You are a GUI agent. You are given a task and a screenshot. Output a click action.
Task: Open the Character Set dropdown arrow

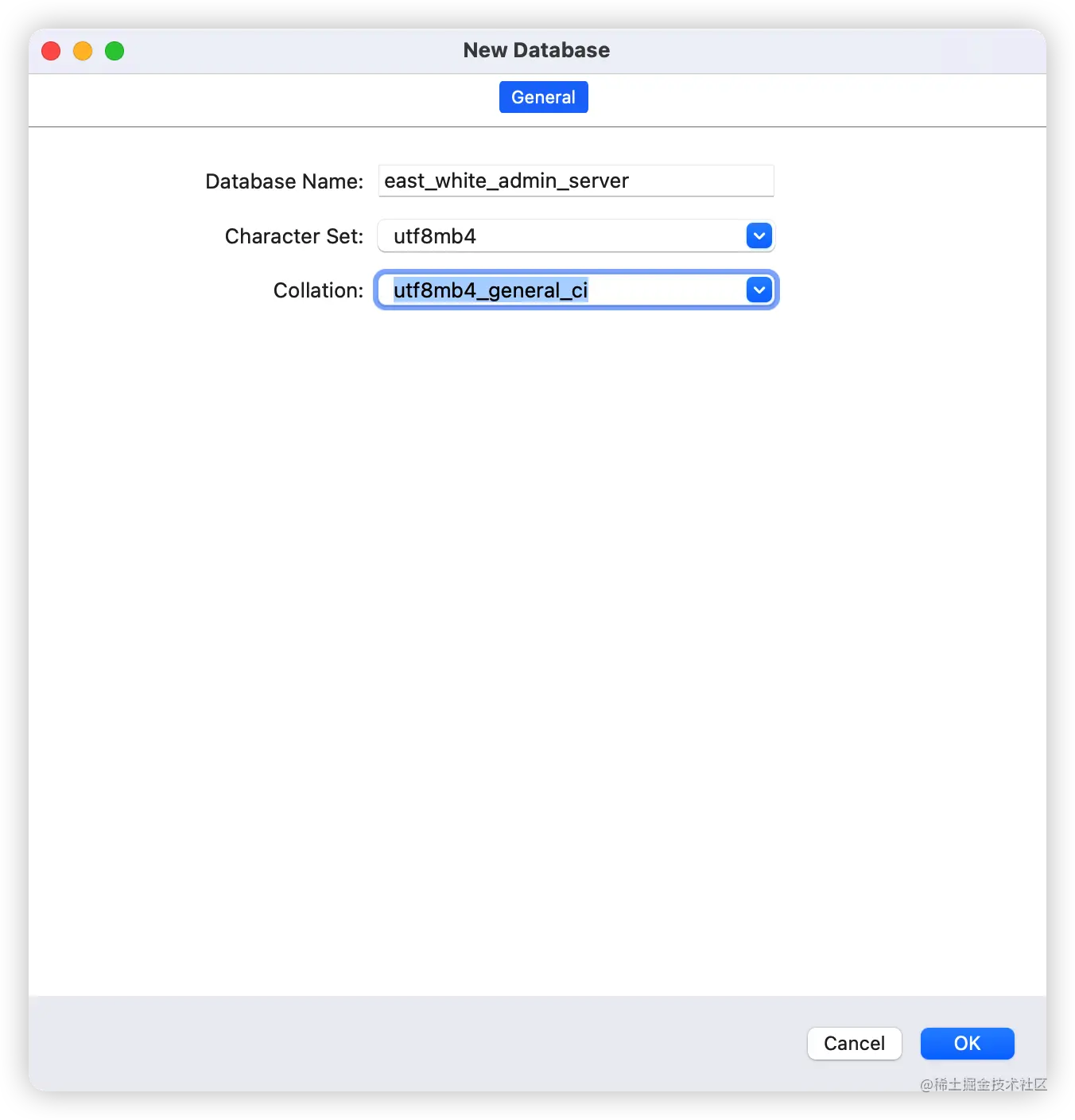coord(759,235)
